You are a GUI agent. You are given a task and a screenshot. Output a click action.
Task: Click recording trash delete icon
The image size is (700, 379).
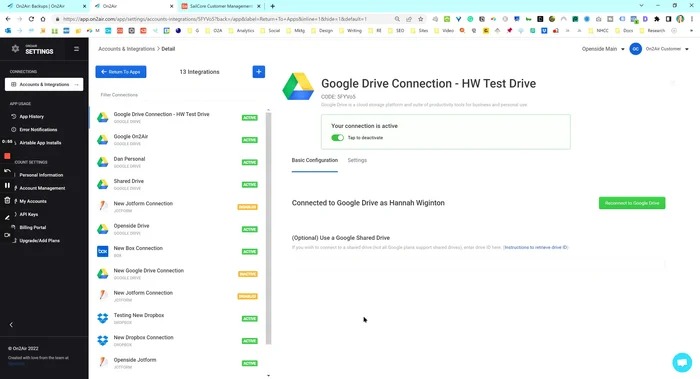click(7, 201)
